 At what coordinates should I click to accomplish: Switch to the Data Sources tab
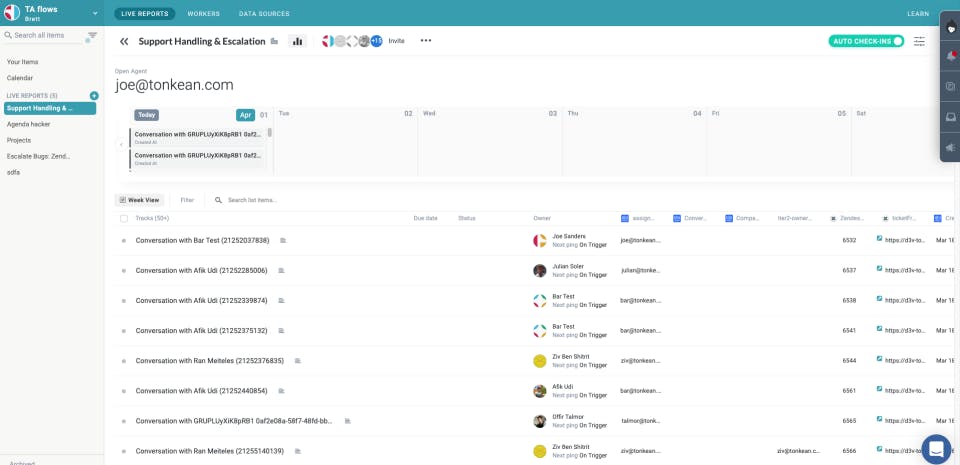tap(264, 13)
